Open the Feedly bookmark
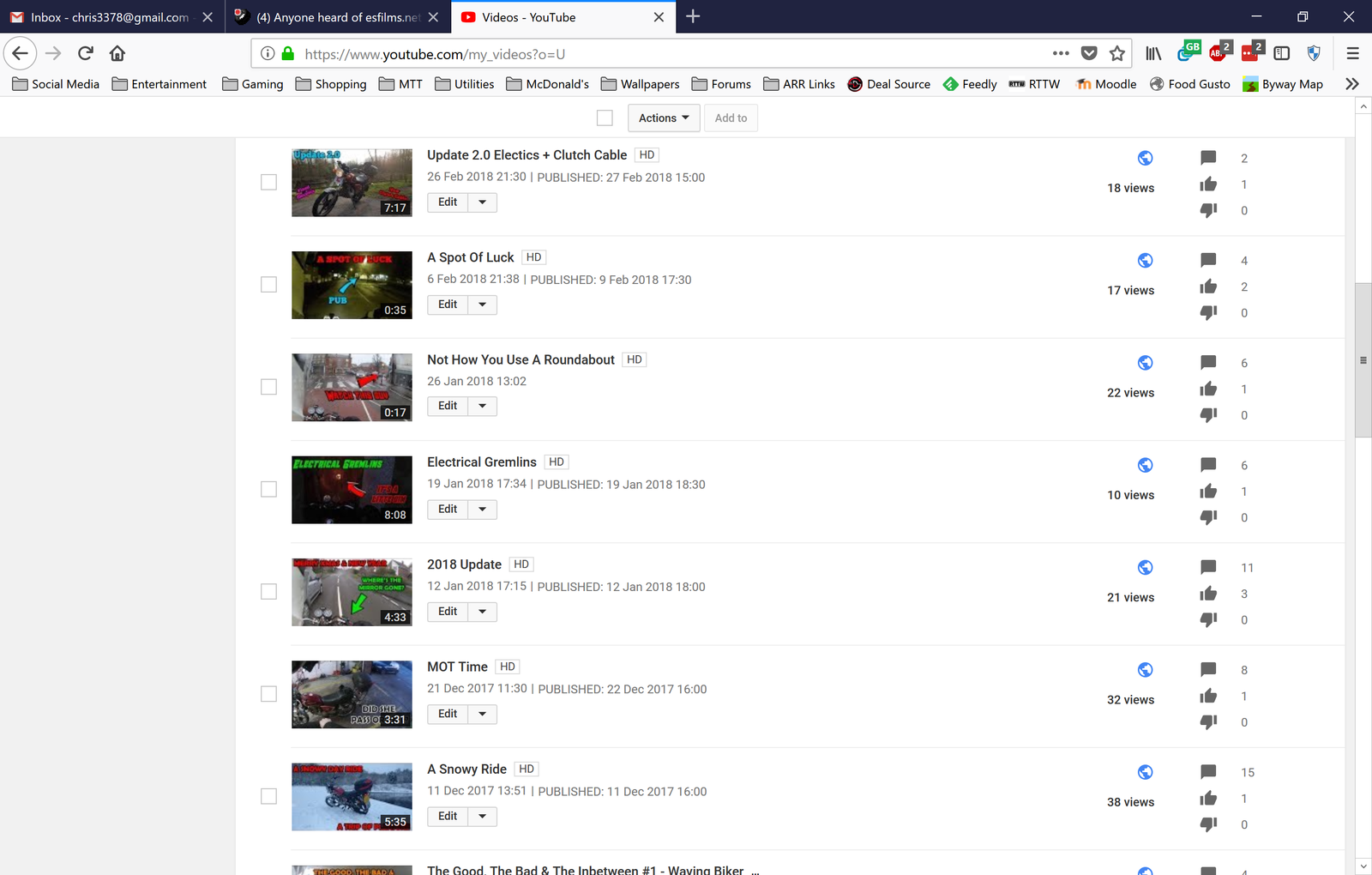Viewport: 1372px width, 875px height. [x=970, y=84]
